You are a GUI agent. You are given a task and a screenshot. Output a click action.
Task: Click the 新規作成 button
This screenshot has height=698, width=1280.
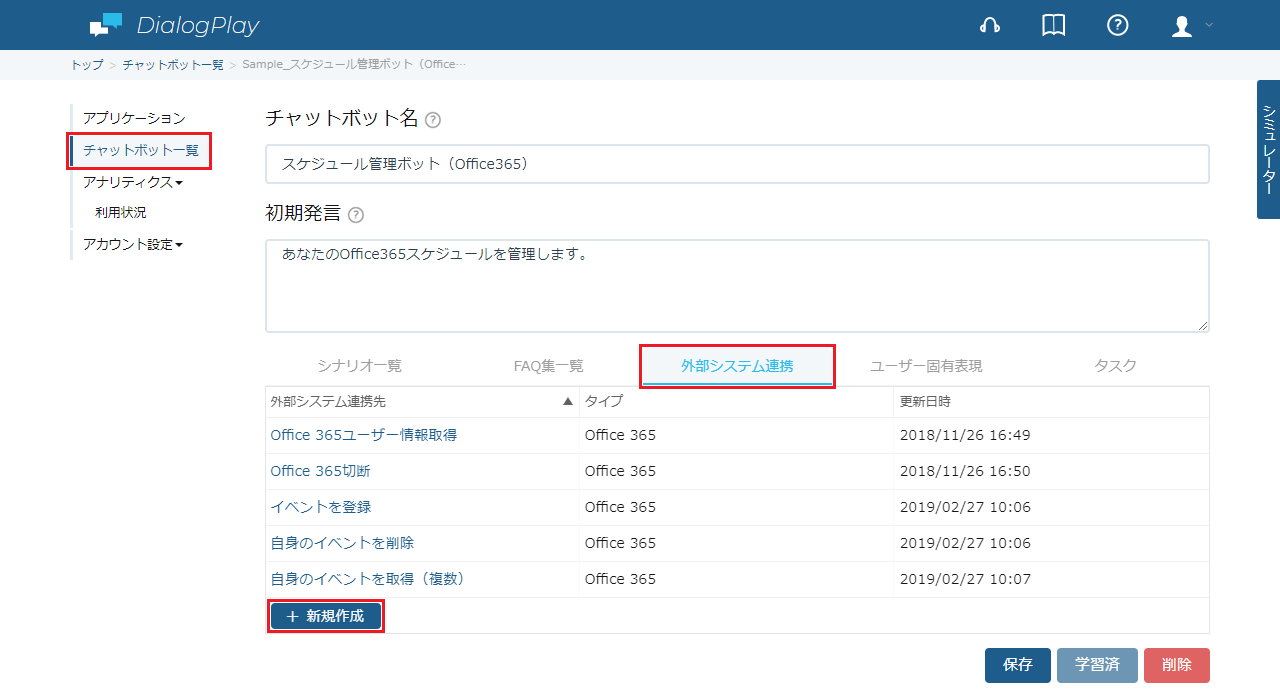[x=326, y=616]
